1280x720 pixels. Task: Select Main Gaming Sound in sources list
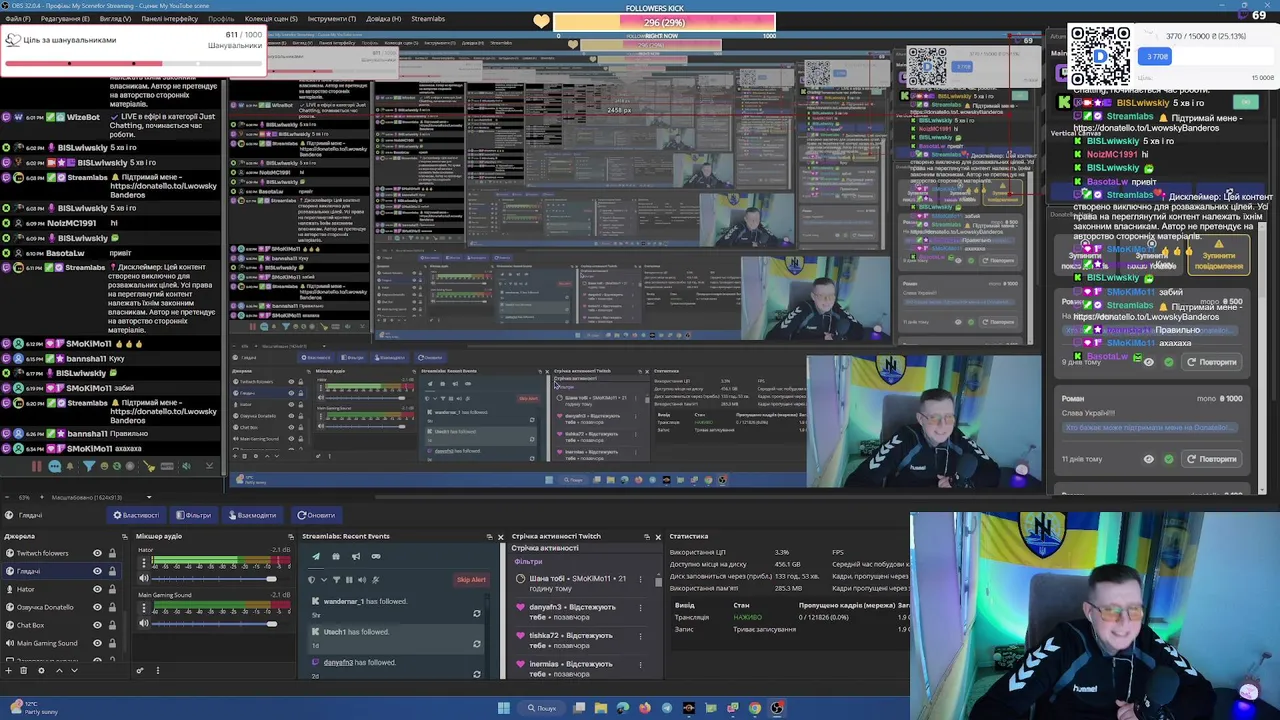47,643
